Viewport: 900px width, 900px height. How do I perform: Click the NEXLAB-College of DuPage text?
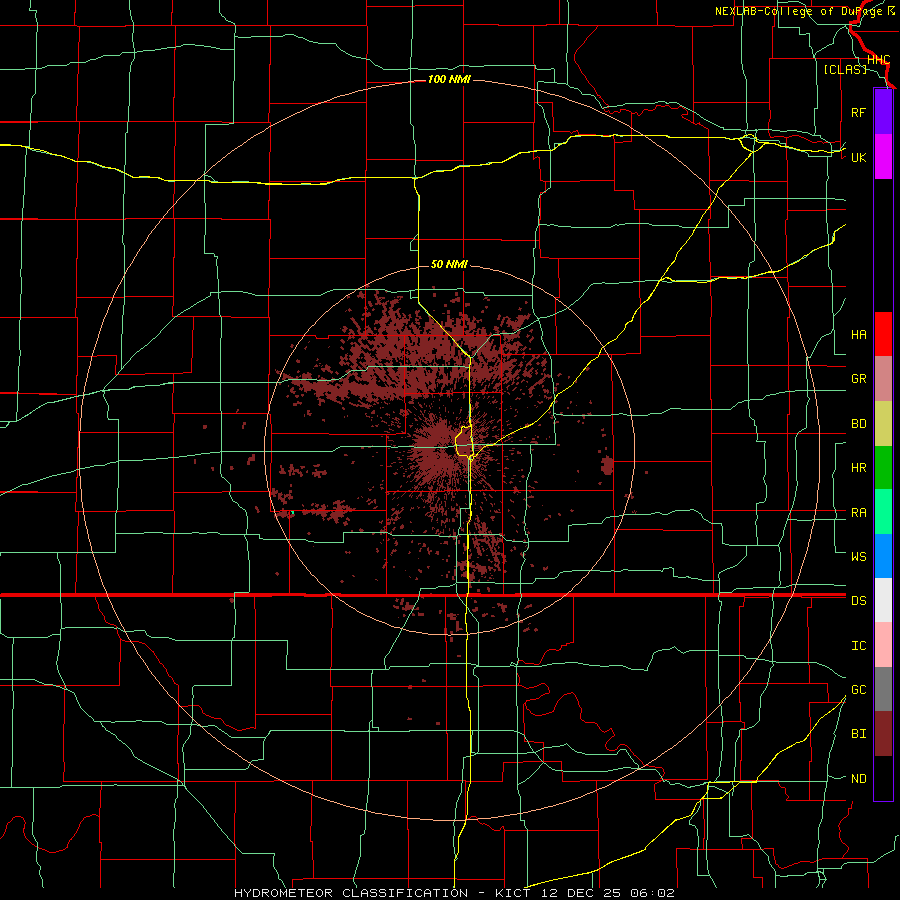coord(798,11)
